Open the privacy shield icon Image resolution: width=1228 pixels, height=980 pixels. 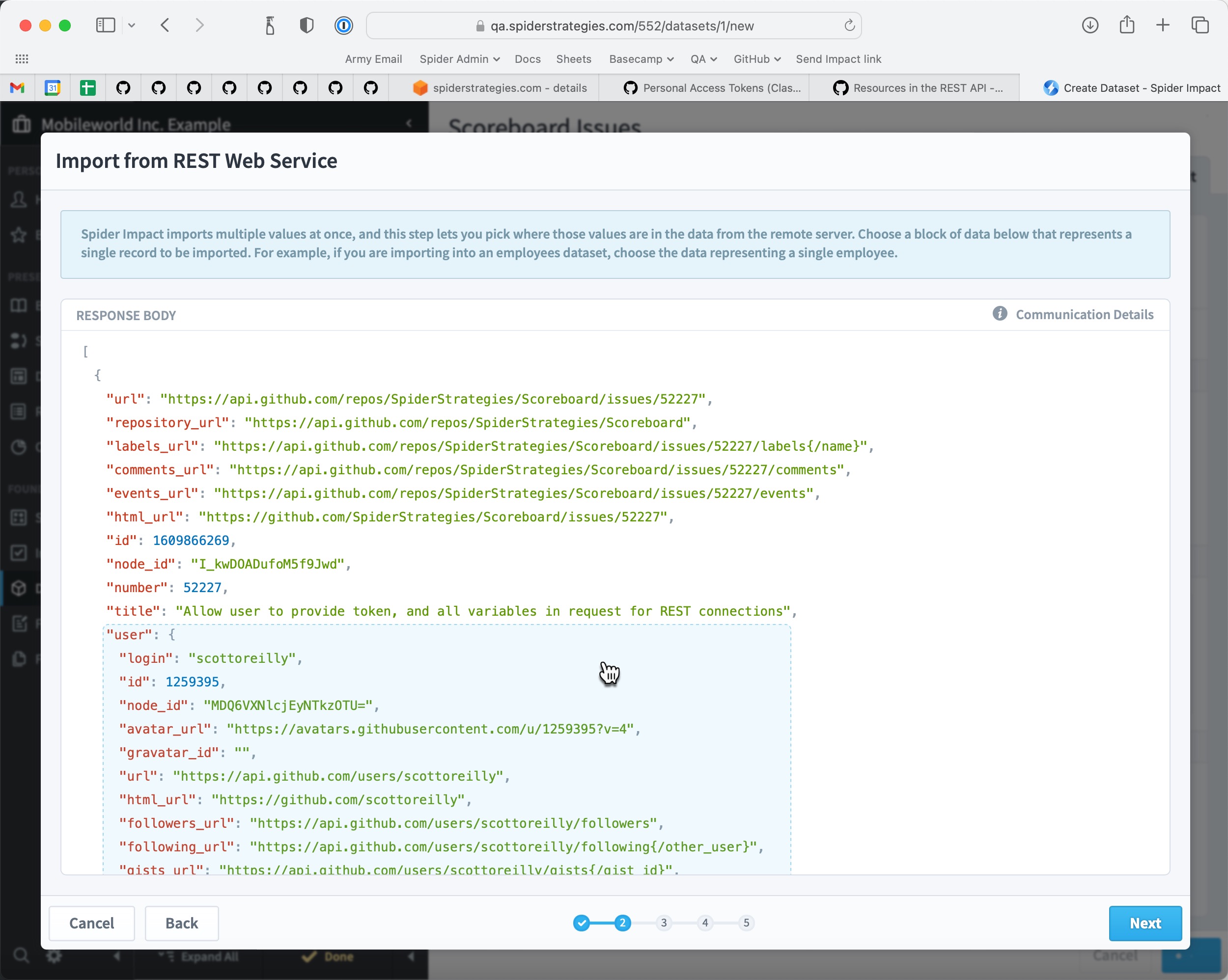pos(307,26)
